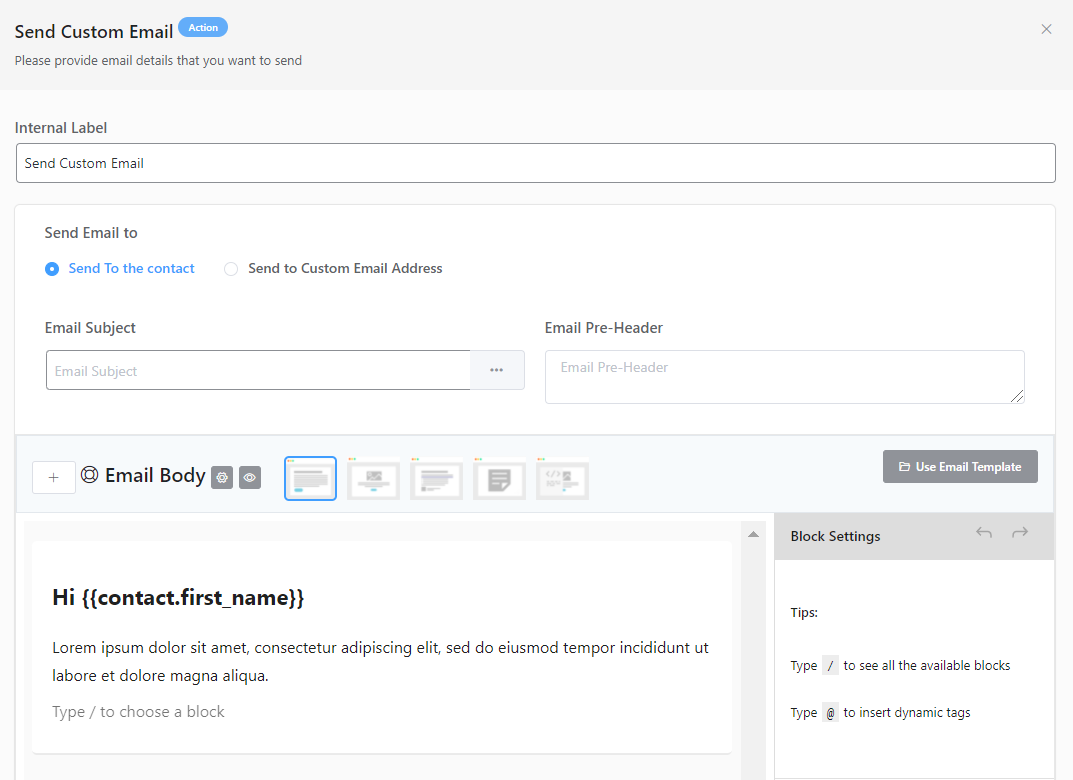The image size is (1073, 780).
Task: Click the Email Pre-Header text area
Action: click(x=784, y=377)
